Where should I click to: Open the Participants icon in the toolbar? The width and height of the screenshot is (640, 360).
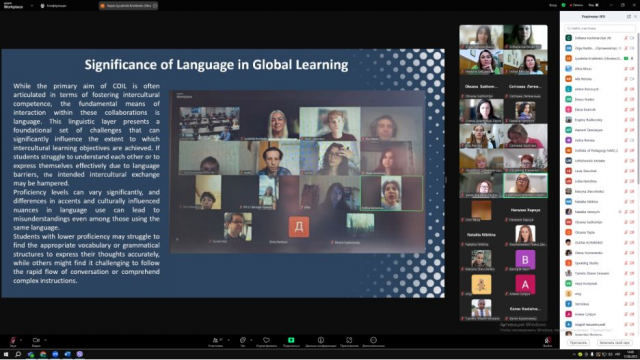pyautogui.click(x=215, y=340)
